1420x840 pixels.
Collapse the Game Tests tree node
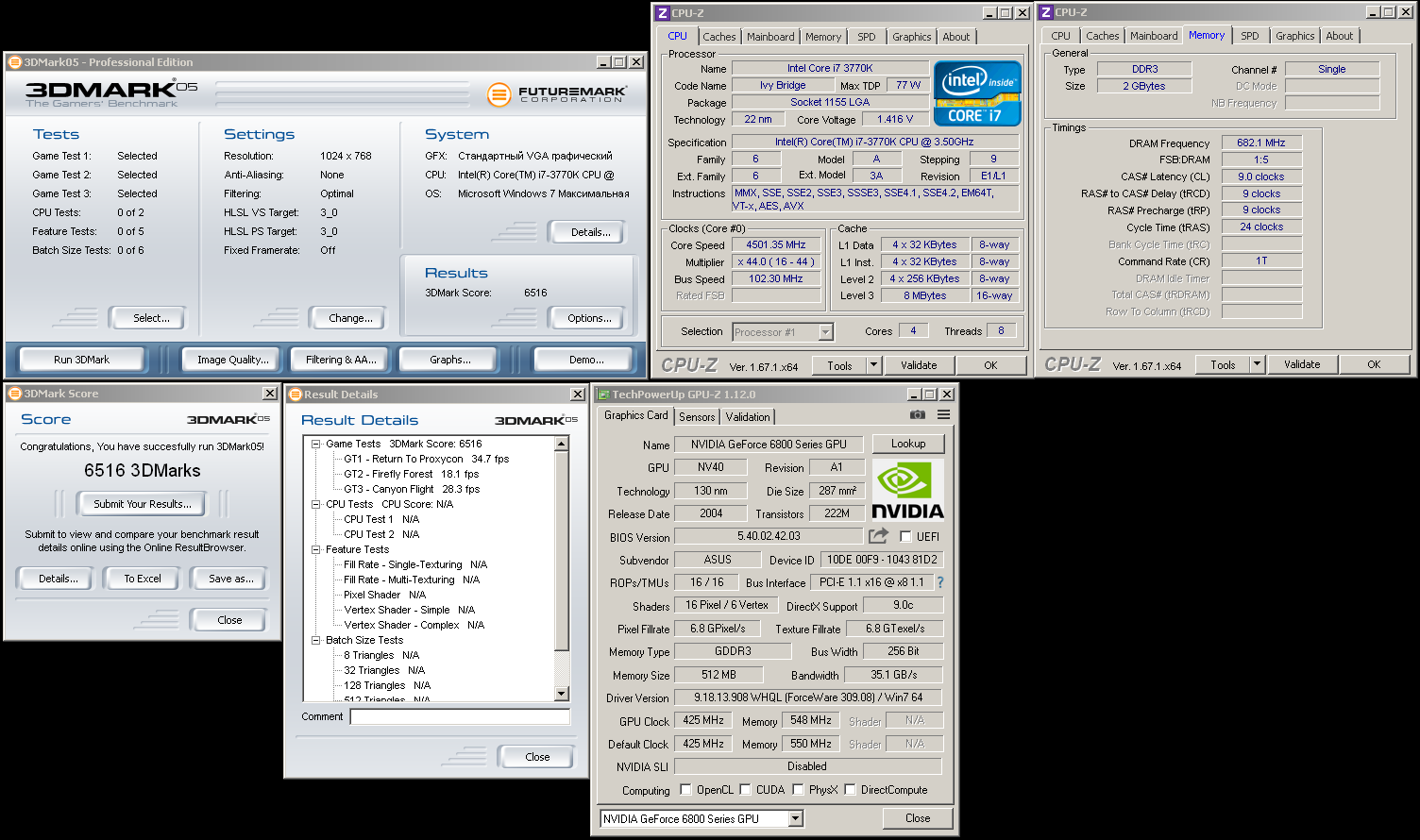(316, 444)
